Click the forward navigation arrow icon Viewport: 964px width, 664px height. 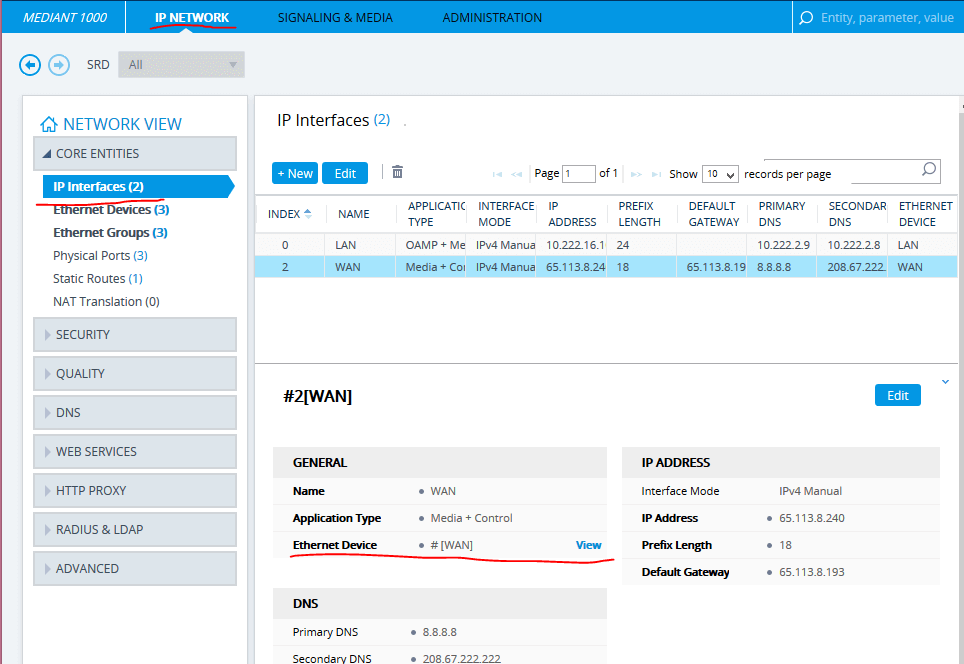pos(59,65)
